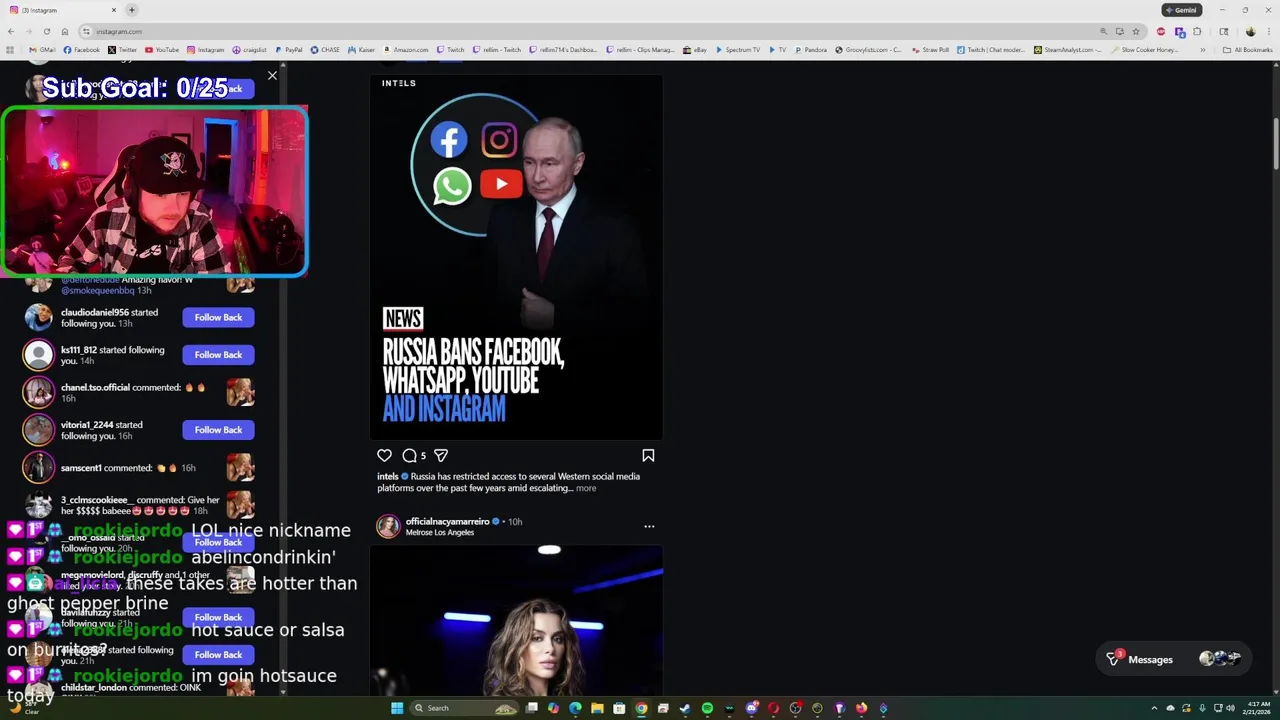Open Discord from the taskbar

tap(751, 708)
